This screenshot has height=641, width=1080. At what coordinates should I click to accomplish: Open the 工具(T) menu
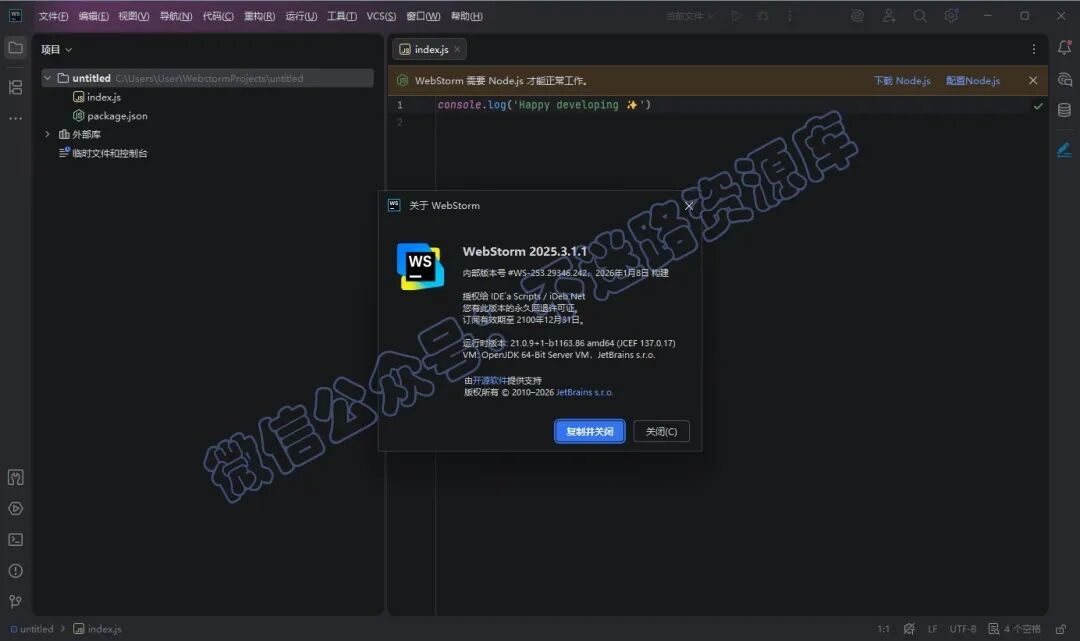(342, 16)
